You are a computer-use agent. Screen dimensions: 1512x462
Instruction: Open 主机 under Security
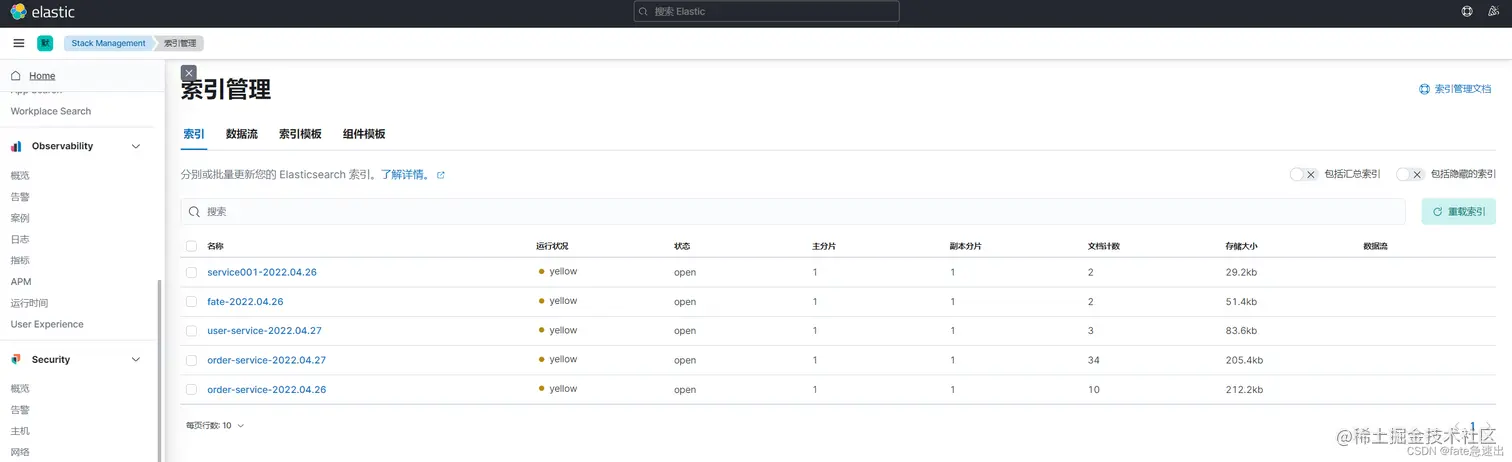(20, 431)
